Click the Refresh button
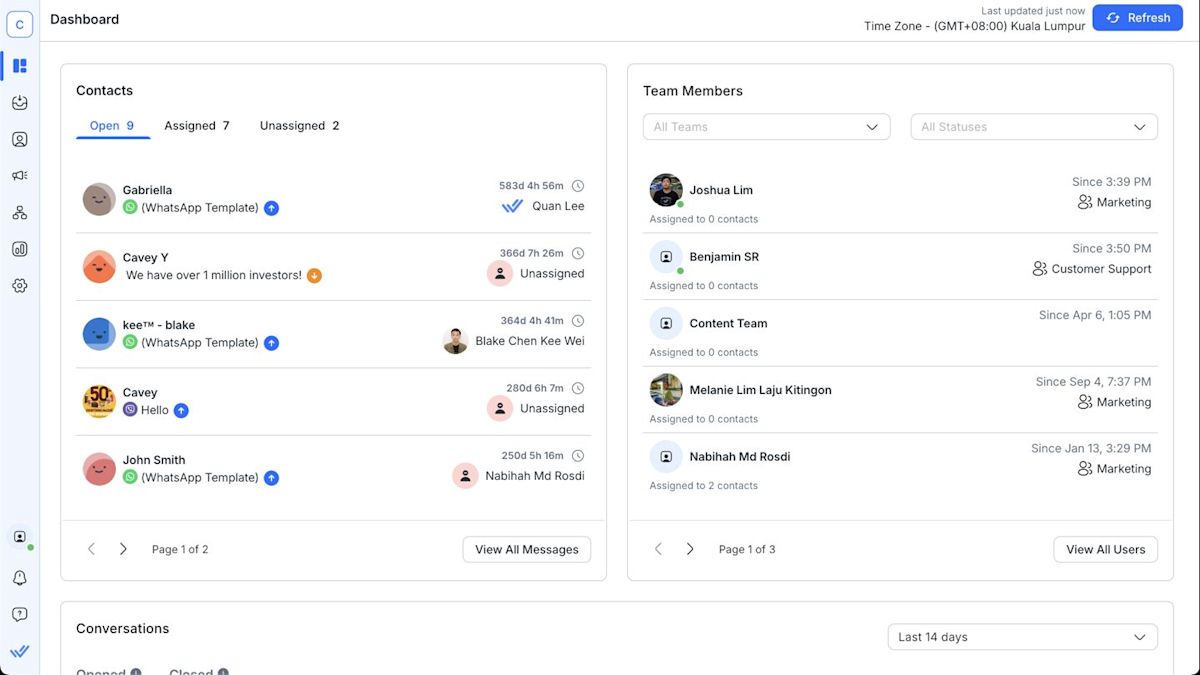1200x675 pixels. click(x=1137, y=18)
